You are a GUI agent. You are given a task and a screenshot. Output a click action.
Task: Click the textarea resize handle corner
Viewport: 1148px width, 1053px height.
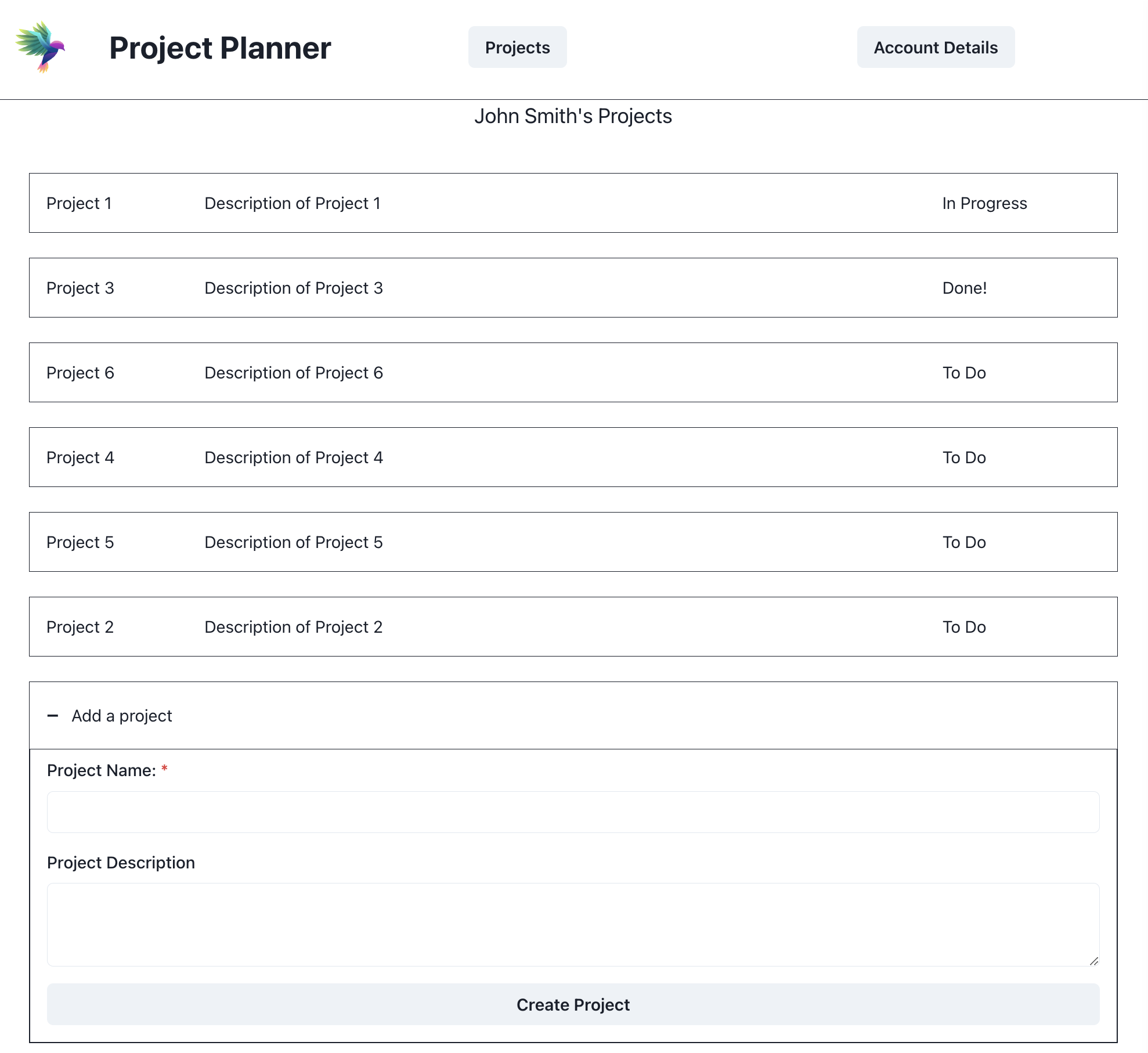click(1094, 961)
